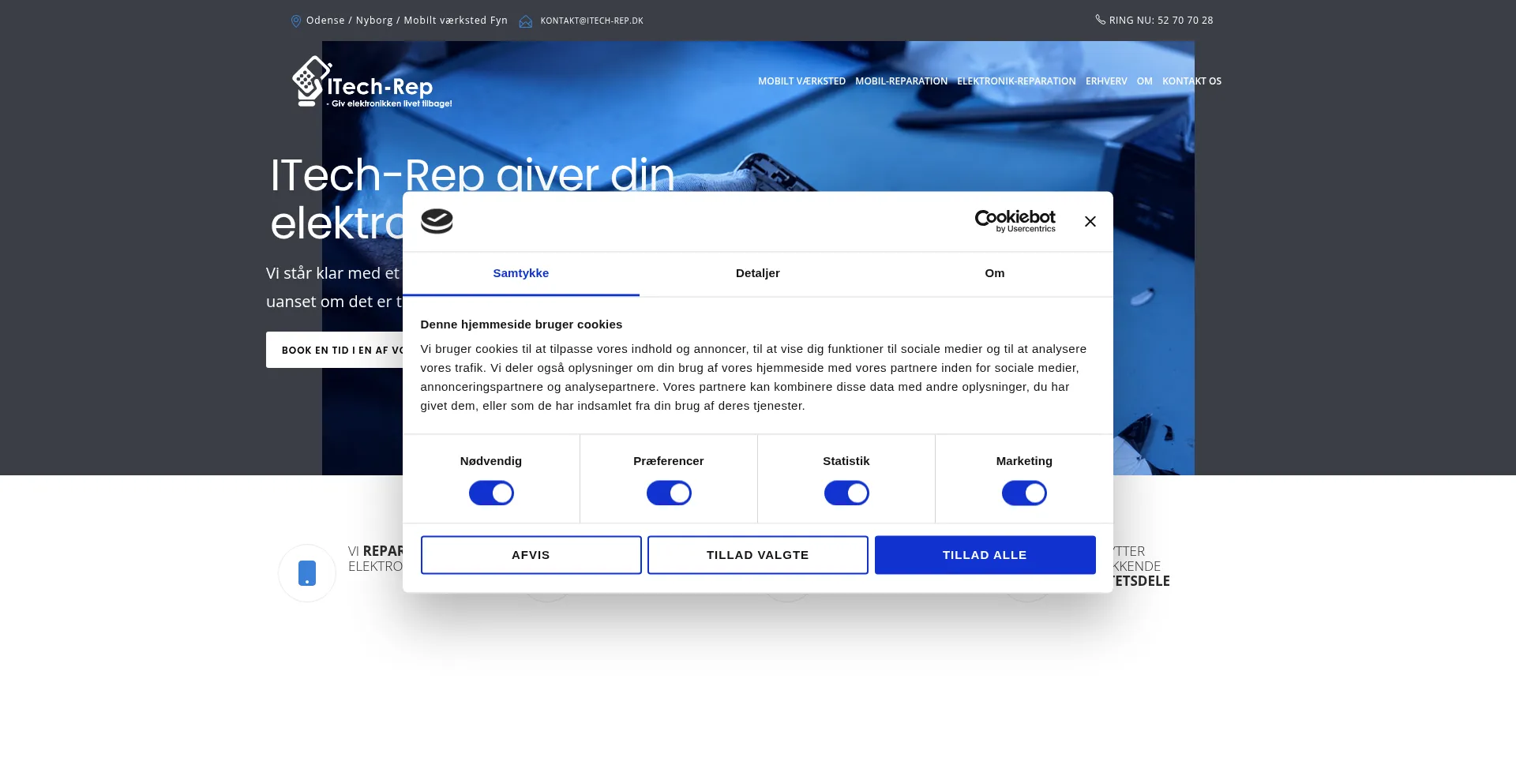1516x784 pixels.
Task: Switch to the Detaljer tab
Action: pos(758,273)
